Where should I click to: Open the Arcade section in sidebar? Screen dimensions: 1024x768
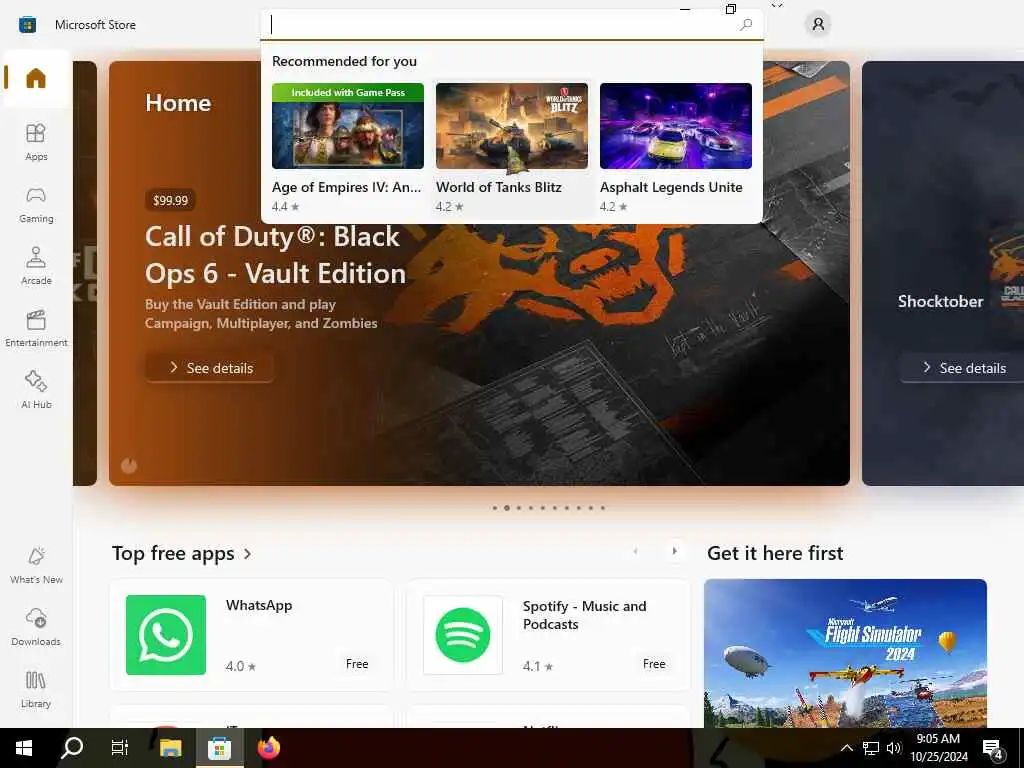coord(36,266)
